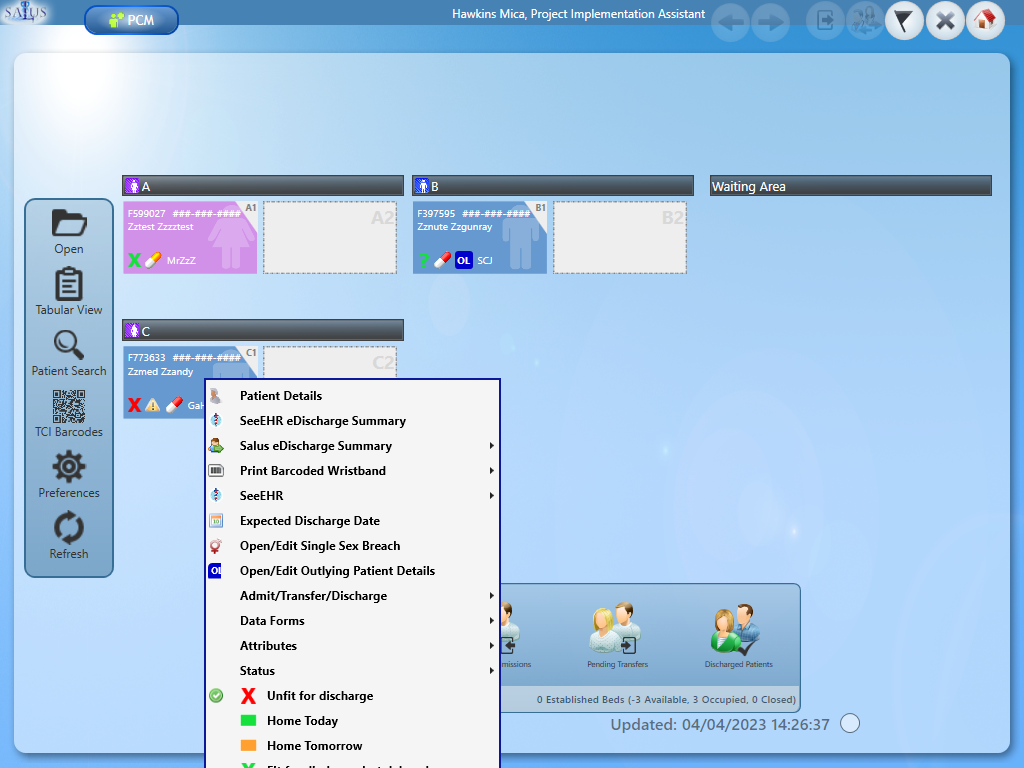Click the bay B header icon
The width and height of the screenshot is (1024, 768).
tap(423, 186)
